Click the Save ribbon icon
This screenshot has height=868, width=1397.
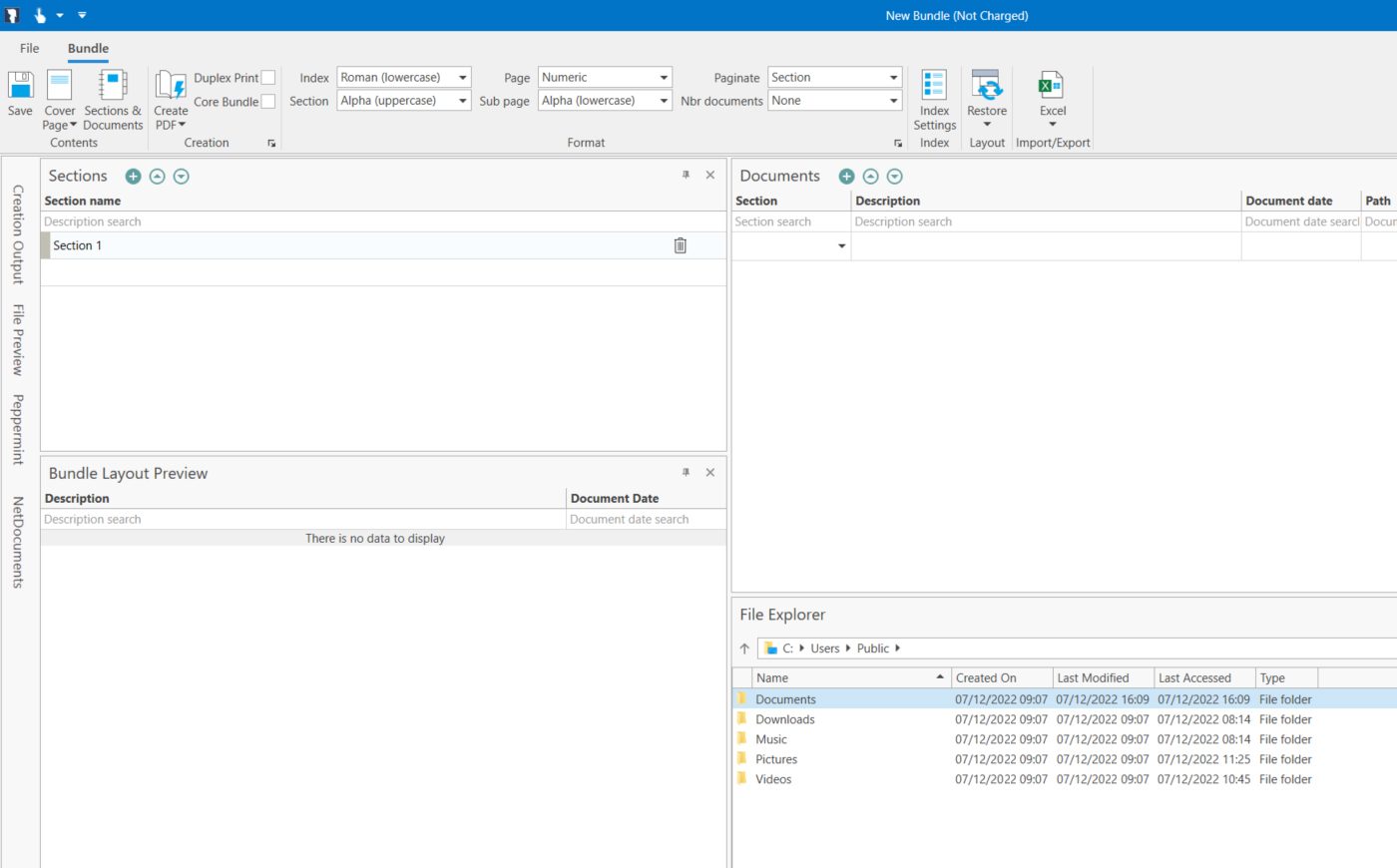[20, 86]
